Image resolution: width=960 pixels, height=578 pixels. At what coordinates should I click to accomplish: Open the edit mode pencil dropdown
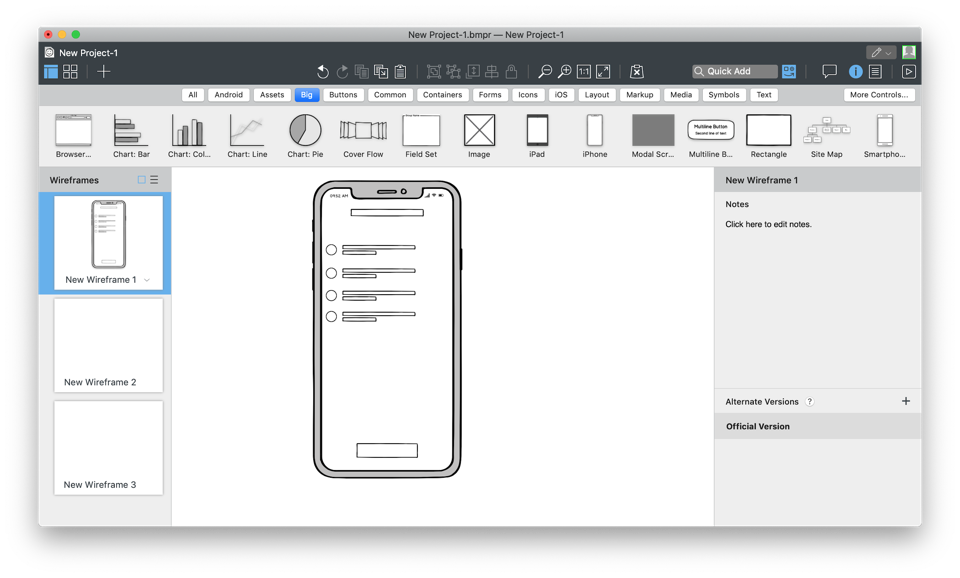[x=881, y=53]
